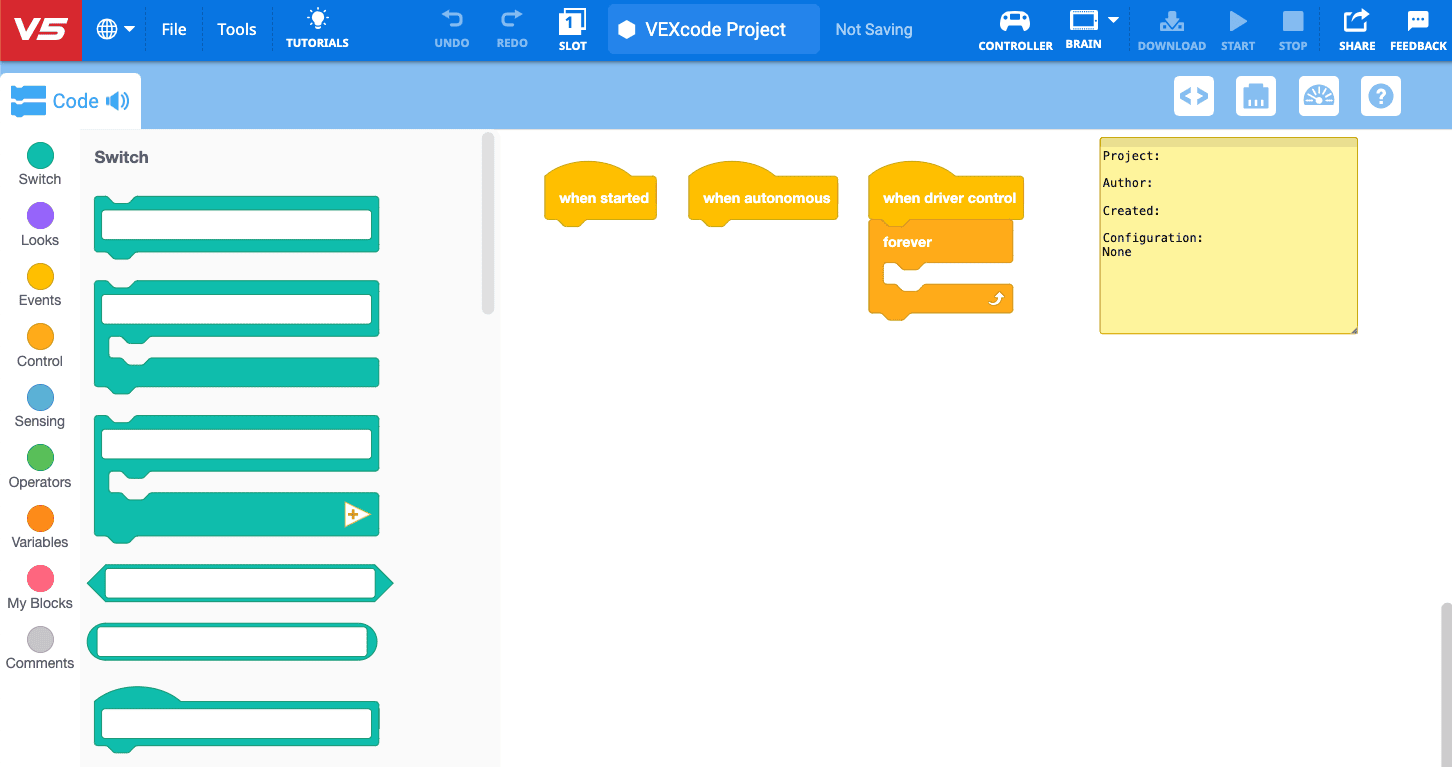Image resolution: width=1452 pixels, height=767 pixels.
Task: Change the program slot number
Action: point(572,30)
